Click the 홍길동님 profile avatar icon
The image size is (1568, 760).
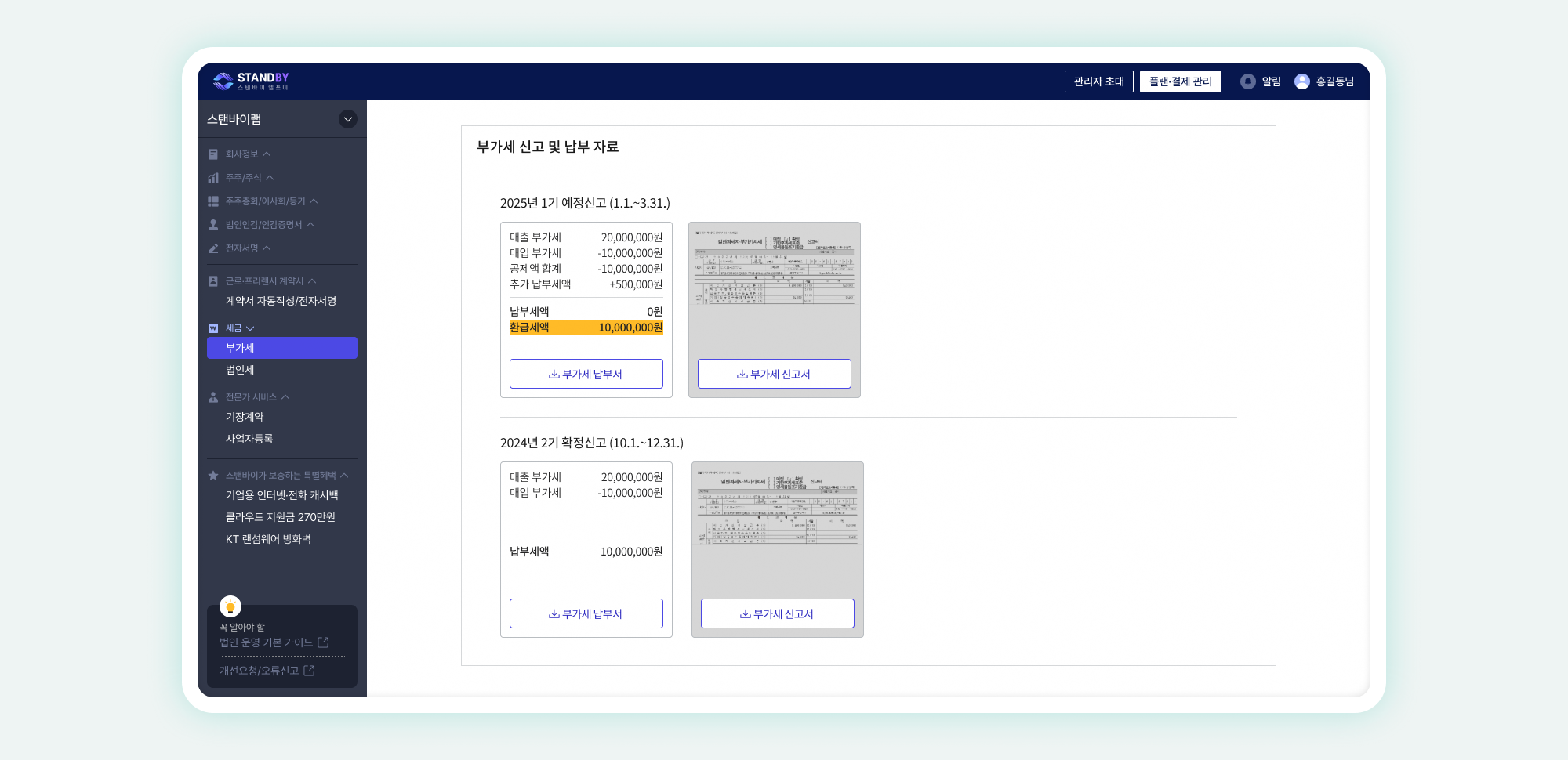click(1302, 81)
